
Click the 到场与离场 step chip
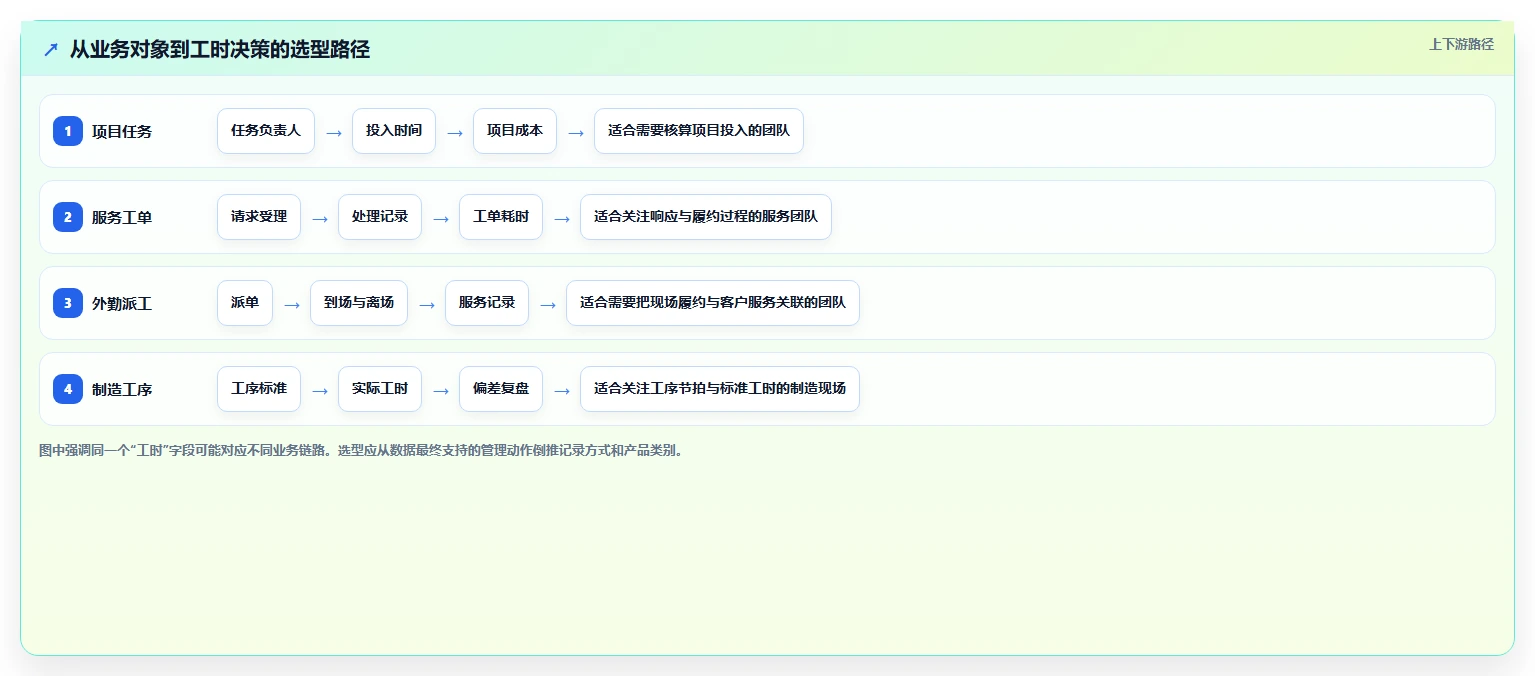pyautogui.click(x=359, y=303)
